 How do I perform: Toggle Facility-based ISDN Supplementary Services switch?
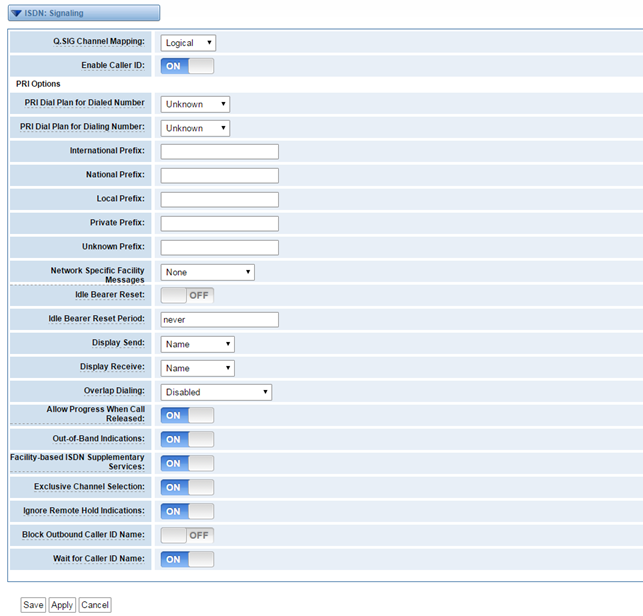click(187, 463)
